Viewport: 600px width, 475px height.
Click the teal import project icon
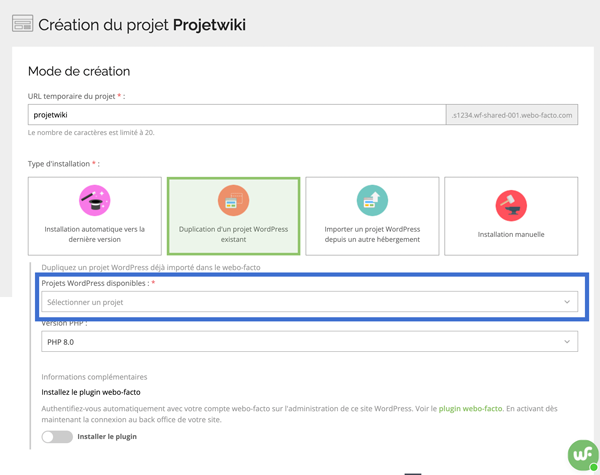click(x=372, y=201)
